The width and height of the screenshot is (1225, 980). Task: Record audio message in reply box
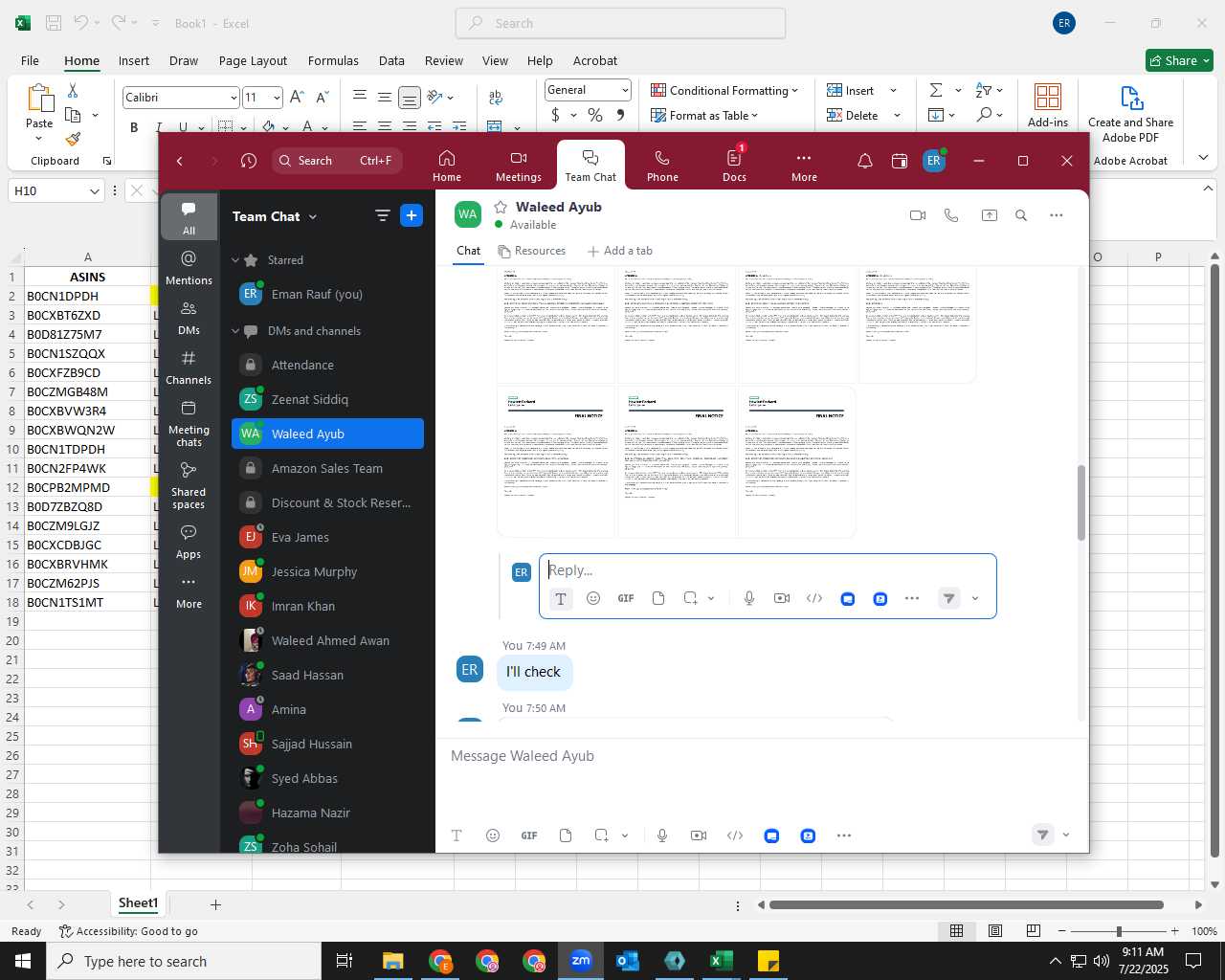(749, 598)
